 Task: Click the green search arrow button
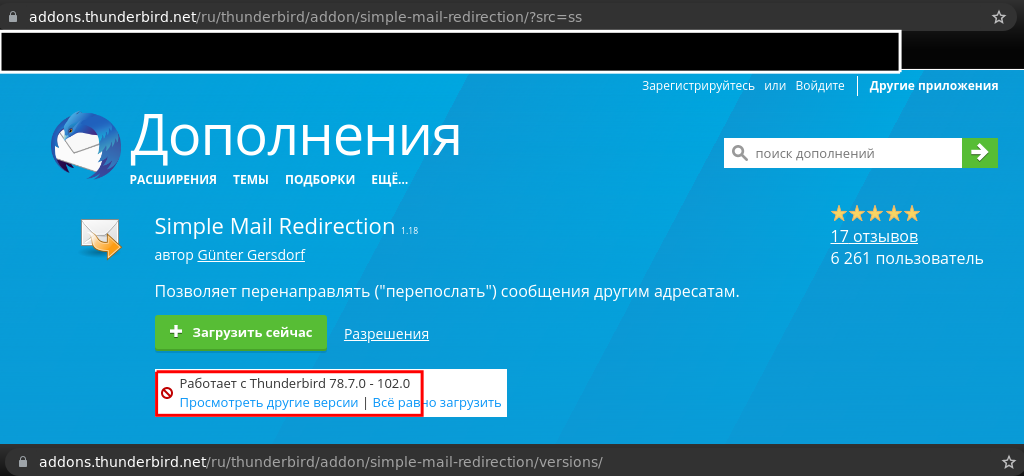click(980, 153)
